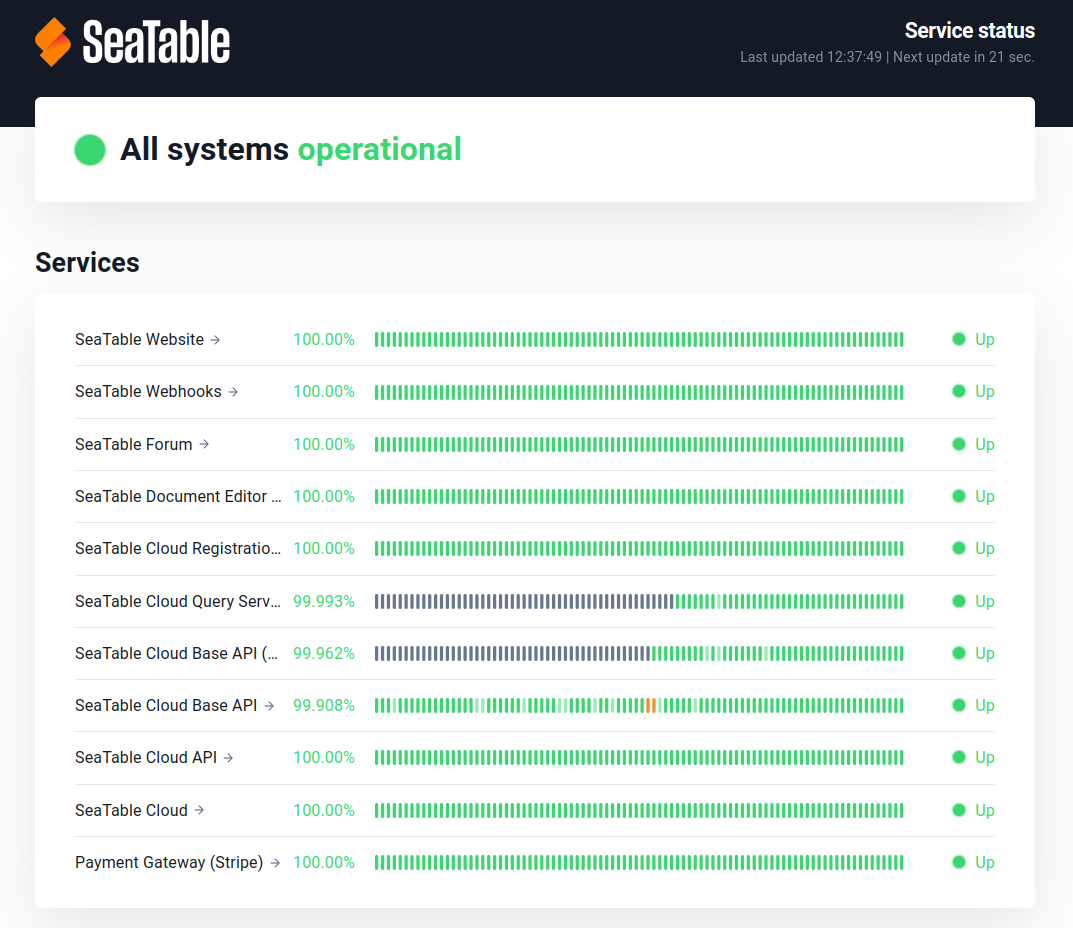1073x928 pixels.
Task: Click the arrow beside Payment Gateway (Stripe)
Action: [275, 862]
